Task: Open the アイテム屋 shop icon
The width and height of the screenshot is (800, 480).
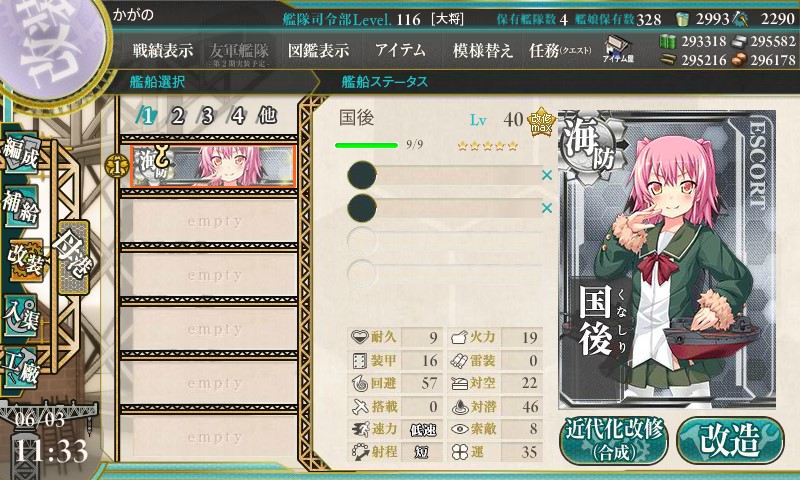Action: click(618, 50)
